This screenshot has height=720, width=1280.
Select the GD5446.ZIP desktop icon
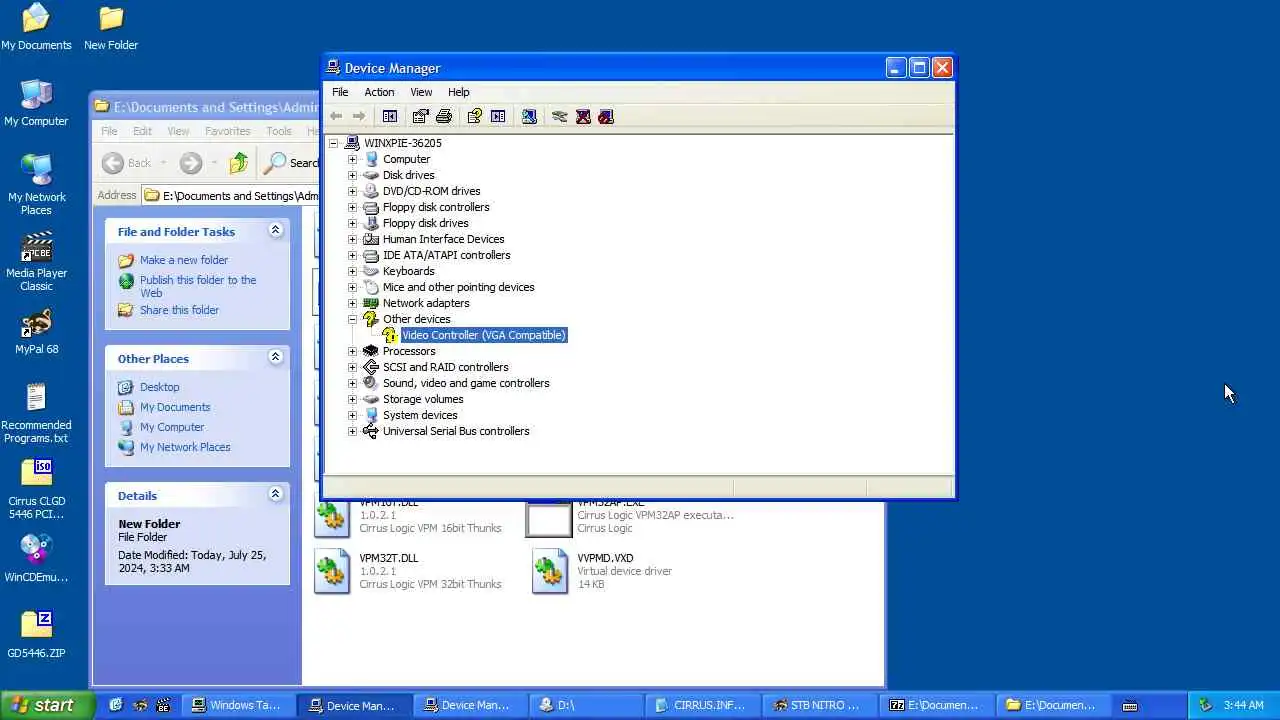tap(36, 635)
